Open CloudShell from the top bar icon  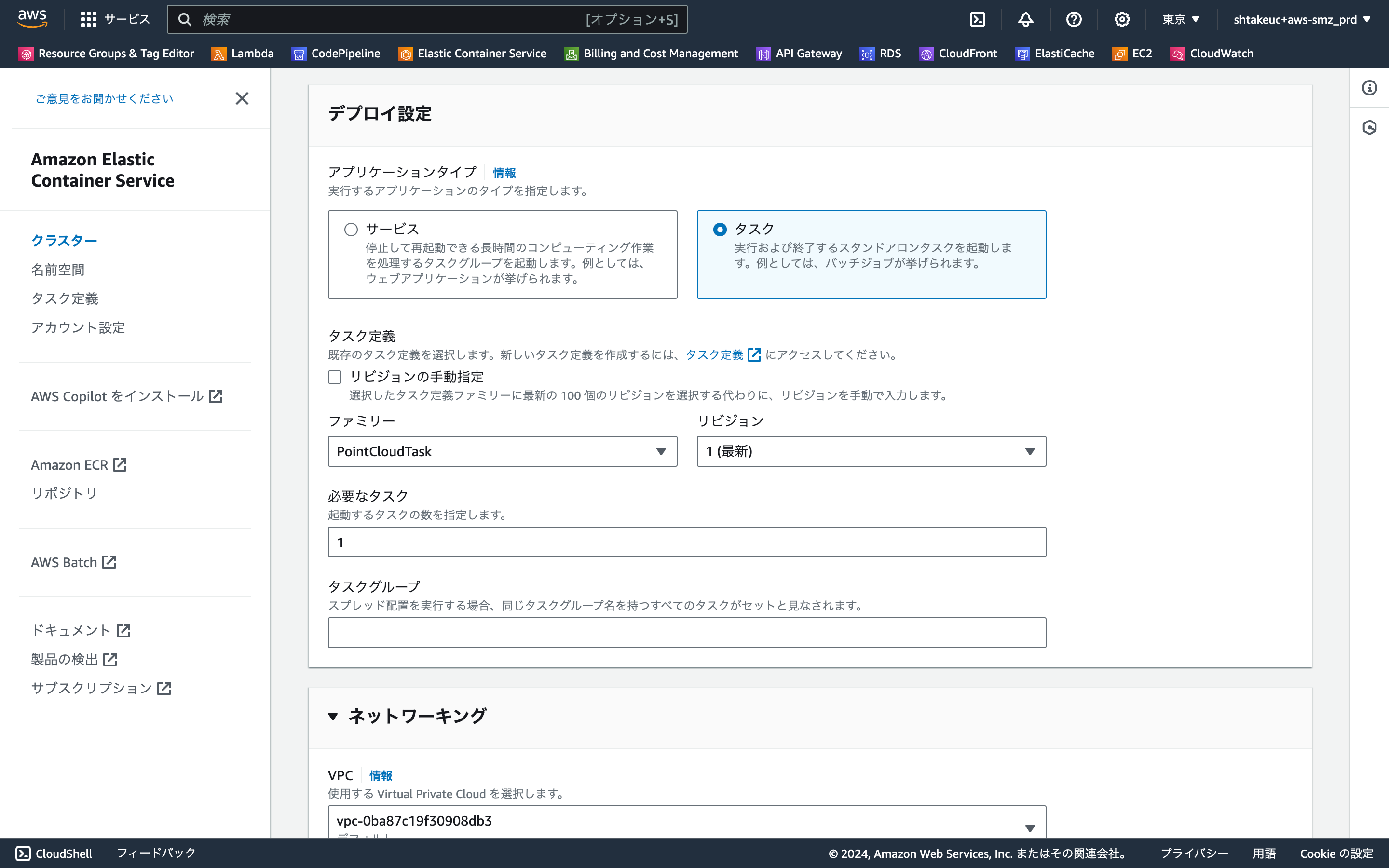978,19
